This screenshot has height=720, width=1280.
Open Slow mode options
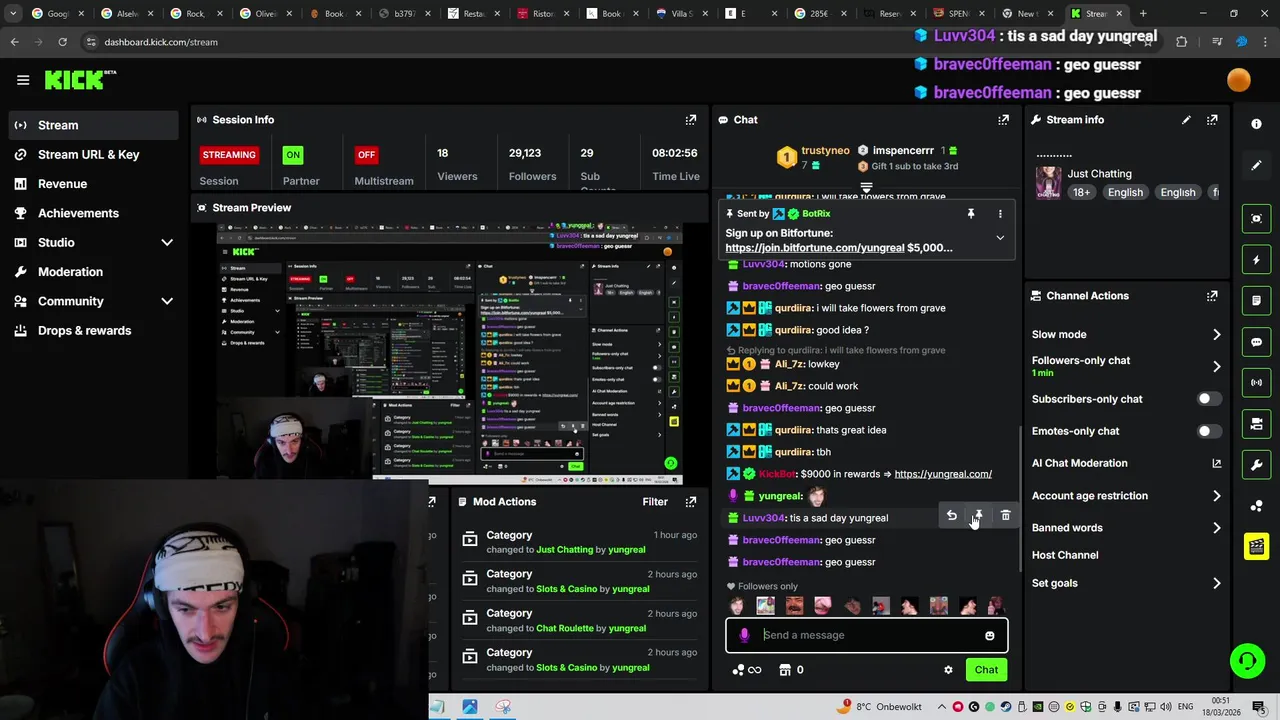1126,335
